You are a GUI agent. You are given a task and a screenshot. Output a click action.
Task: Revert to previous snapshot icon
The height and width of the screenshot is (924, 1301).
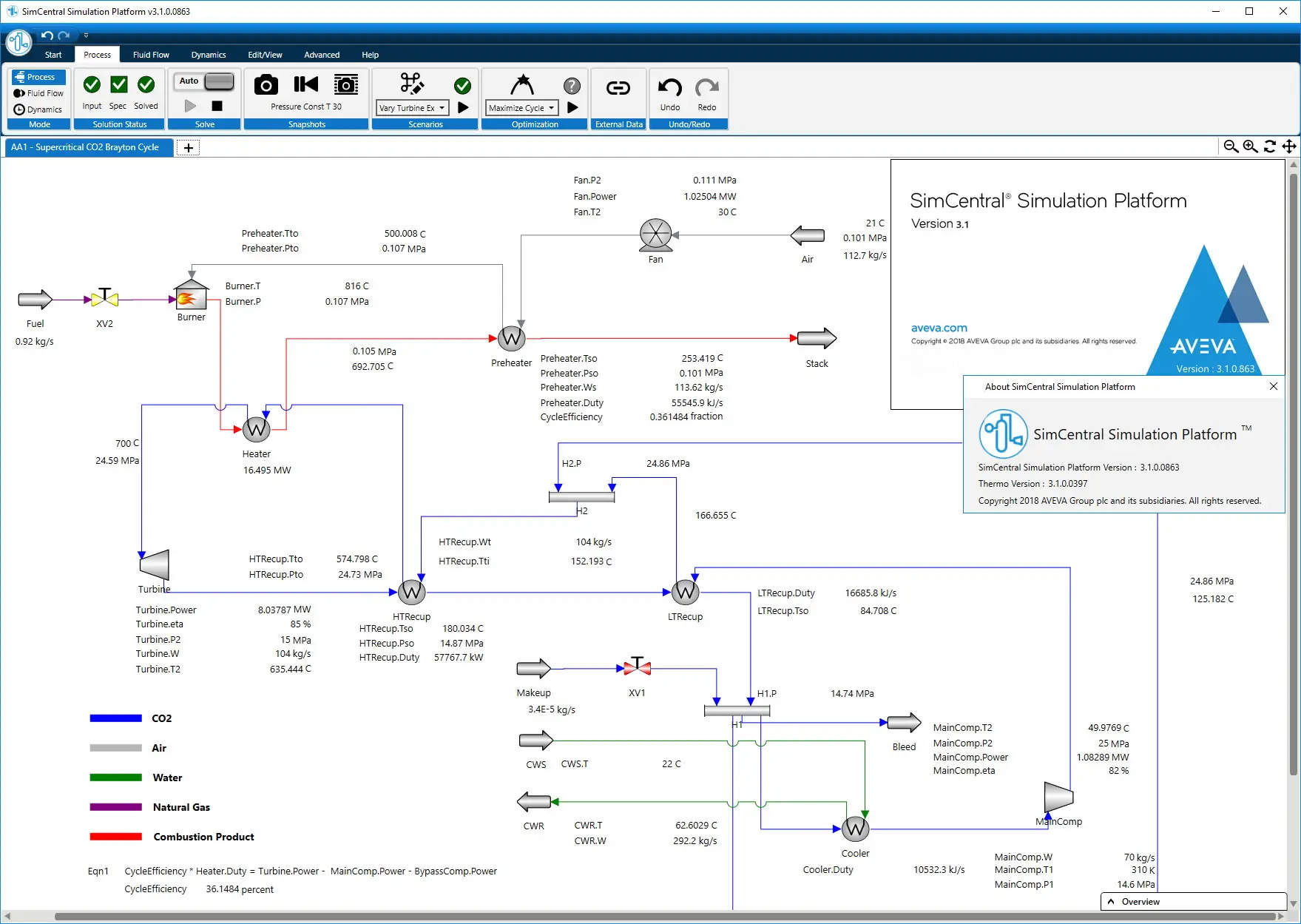(305, 84)
